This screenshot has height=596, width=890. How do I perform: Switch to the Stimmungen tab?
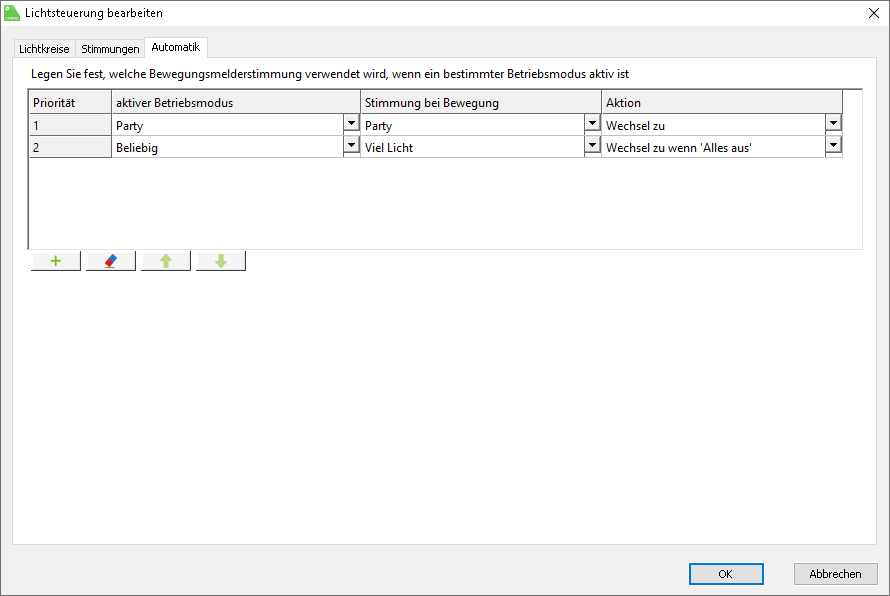110,49
